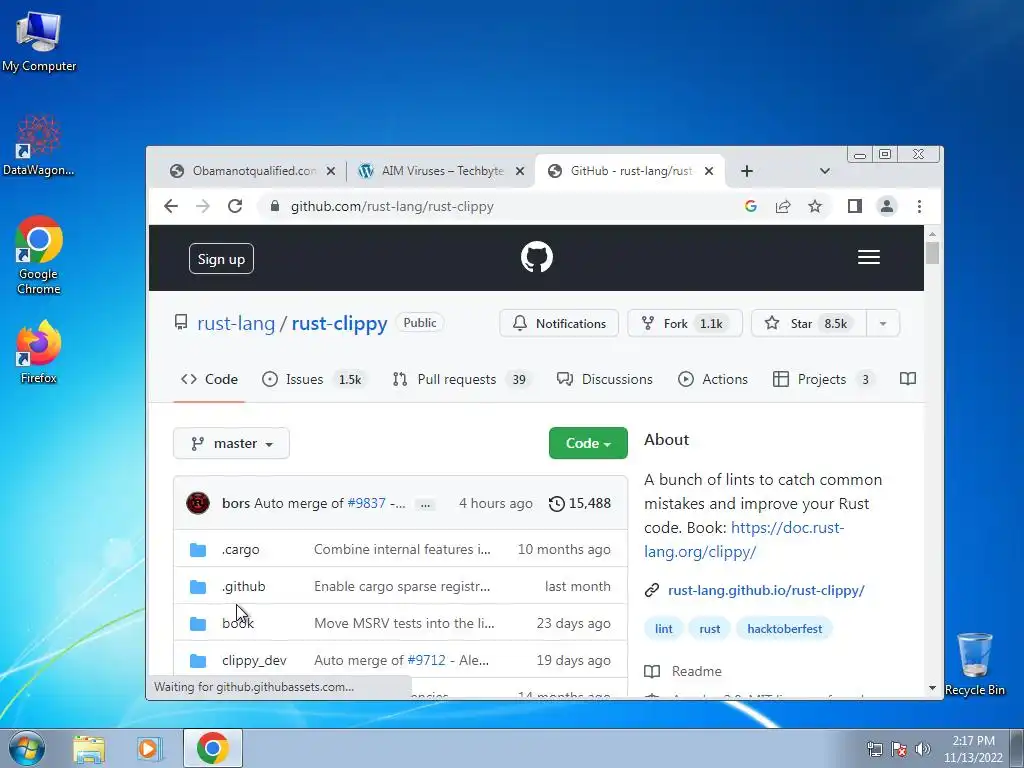Close the GitHub rust-lang tab
1024x768 pixels.
[x=709, y=171]
